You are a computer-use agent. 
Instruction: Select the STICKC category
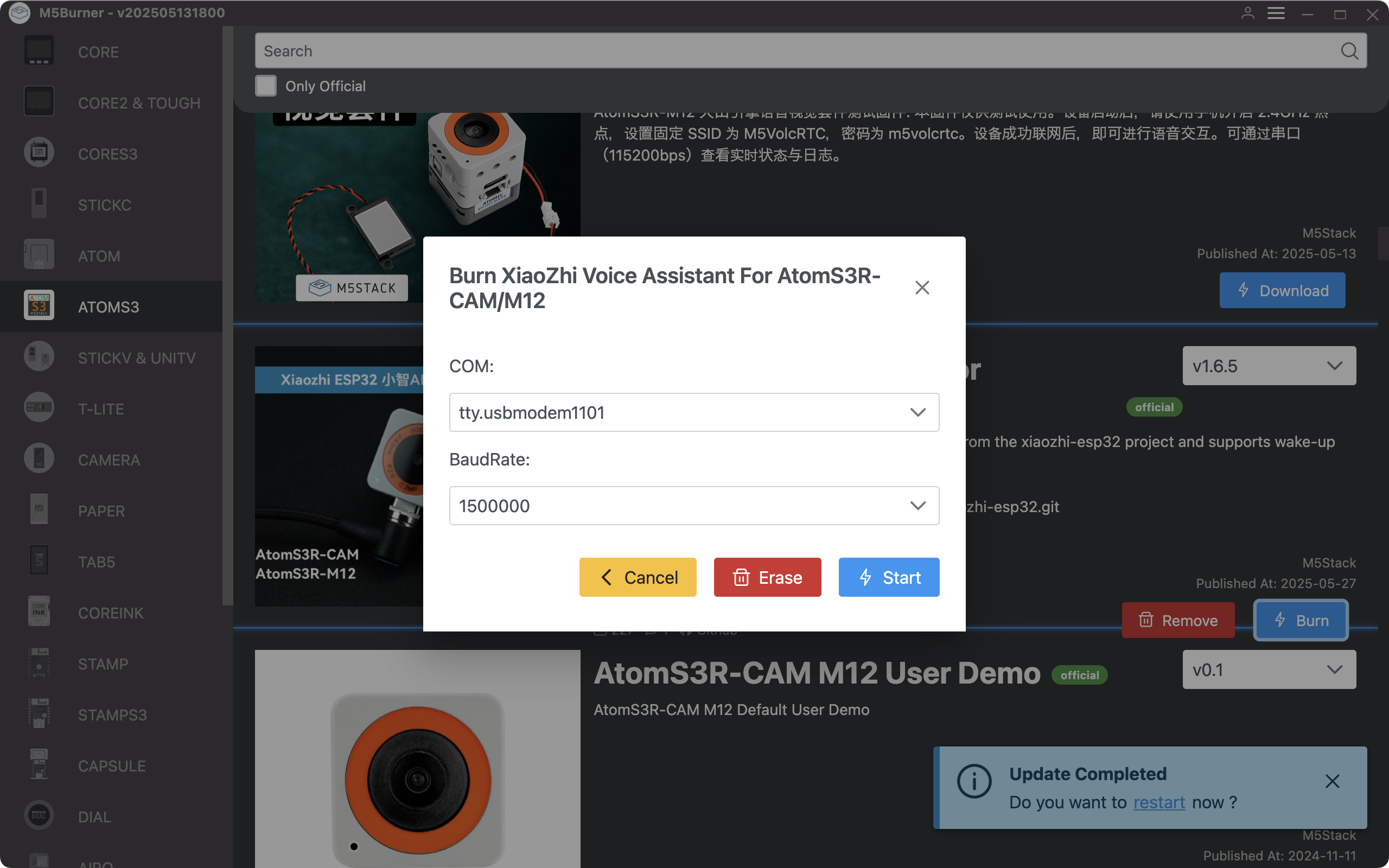click(111, 205)
